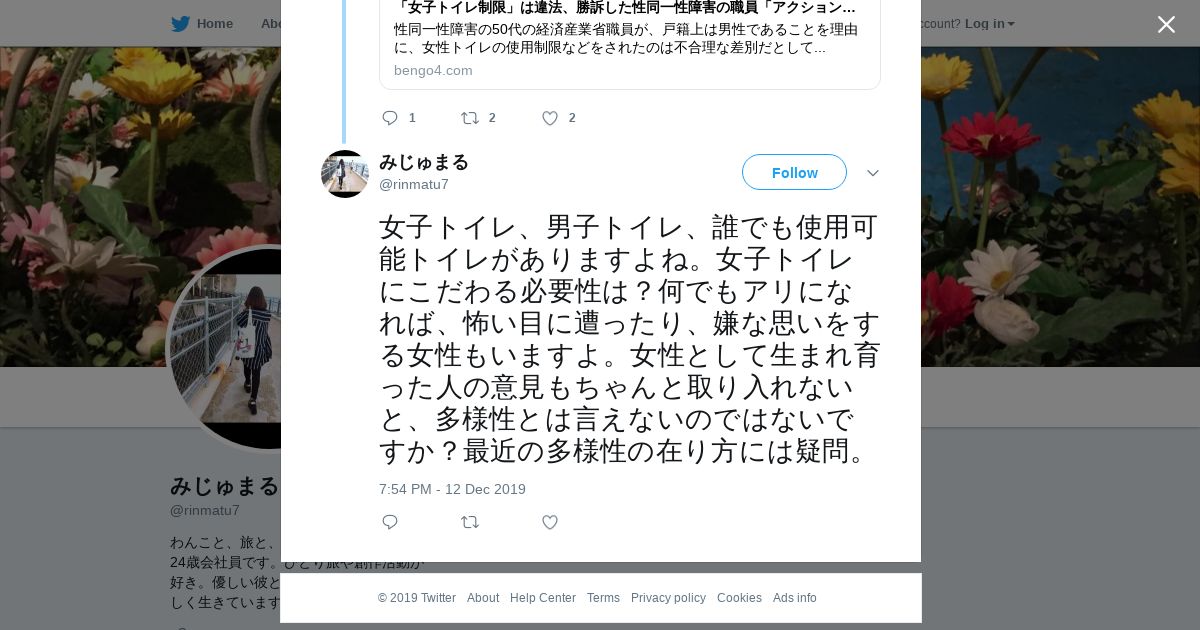Open the Help Center footer link

543,598
